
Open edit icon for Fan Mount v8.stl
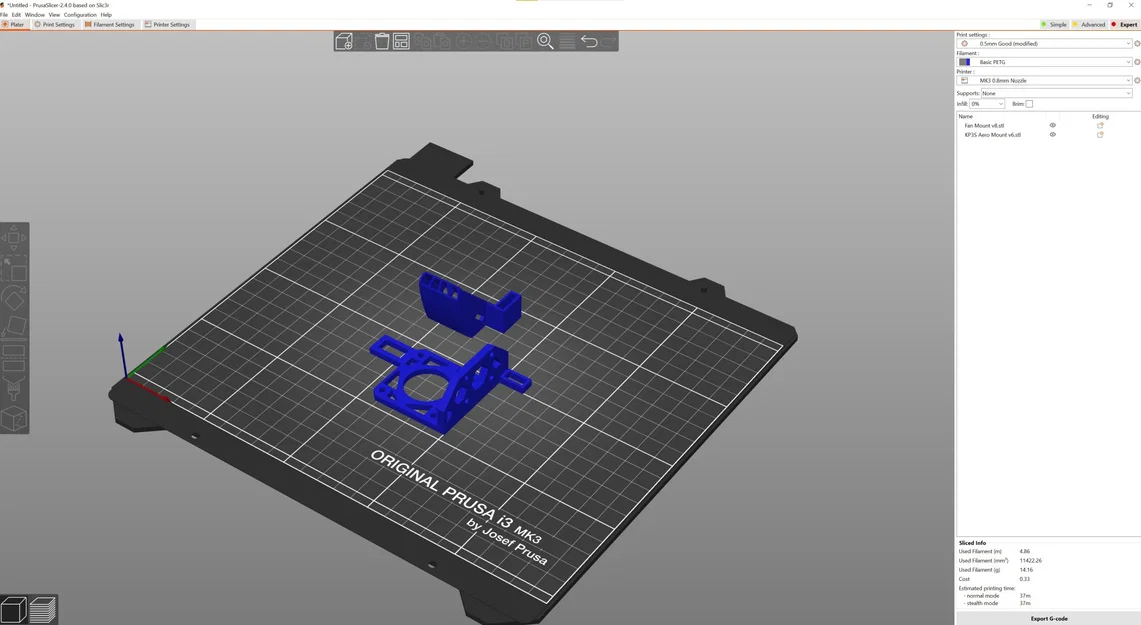1100,125
